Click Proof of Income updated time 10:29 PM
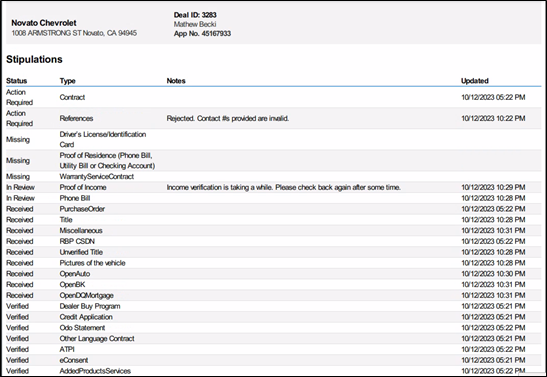547x377 pixels. [x=493, y=187]
